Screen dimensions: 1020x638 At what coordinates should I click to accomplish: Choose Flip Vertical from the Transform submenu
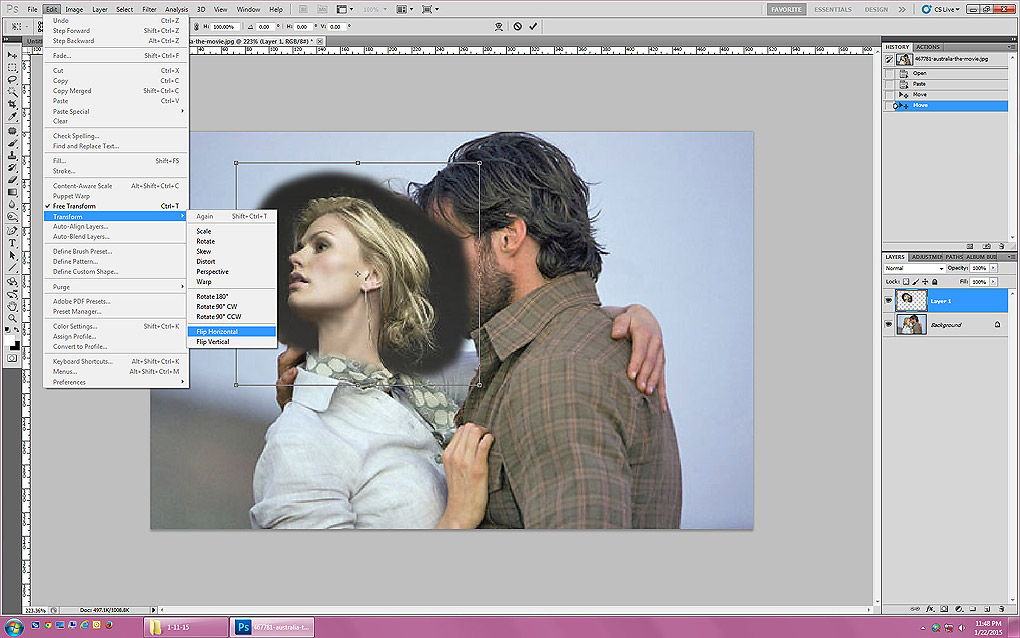click(x=213, y=342)
